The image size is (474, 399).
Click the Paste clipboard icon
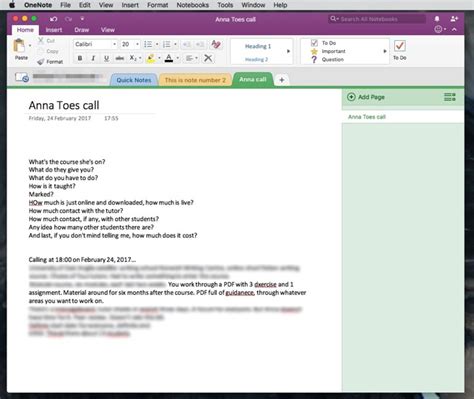click(x=19, y=46)
